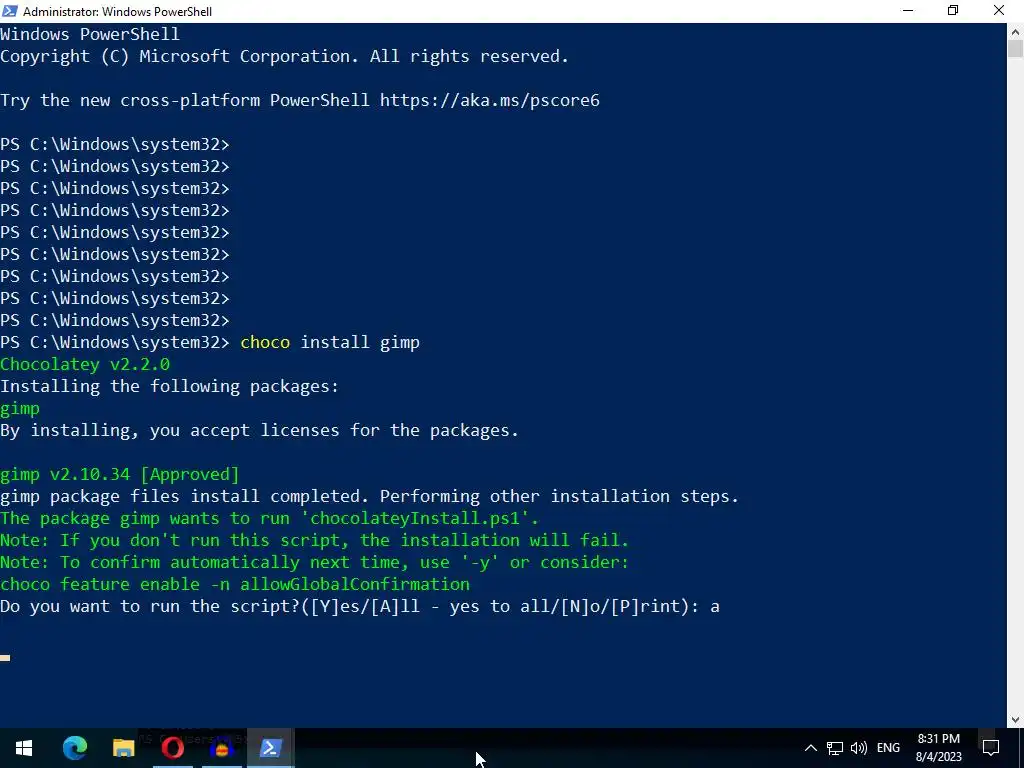This screenshot has width=1024, height=768.
Task: Click the 'Installing the following packages:' line
Action: (170, 386)
